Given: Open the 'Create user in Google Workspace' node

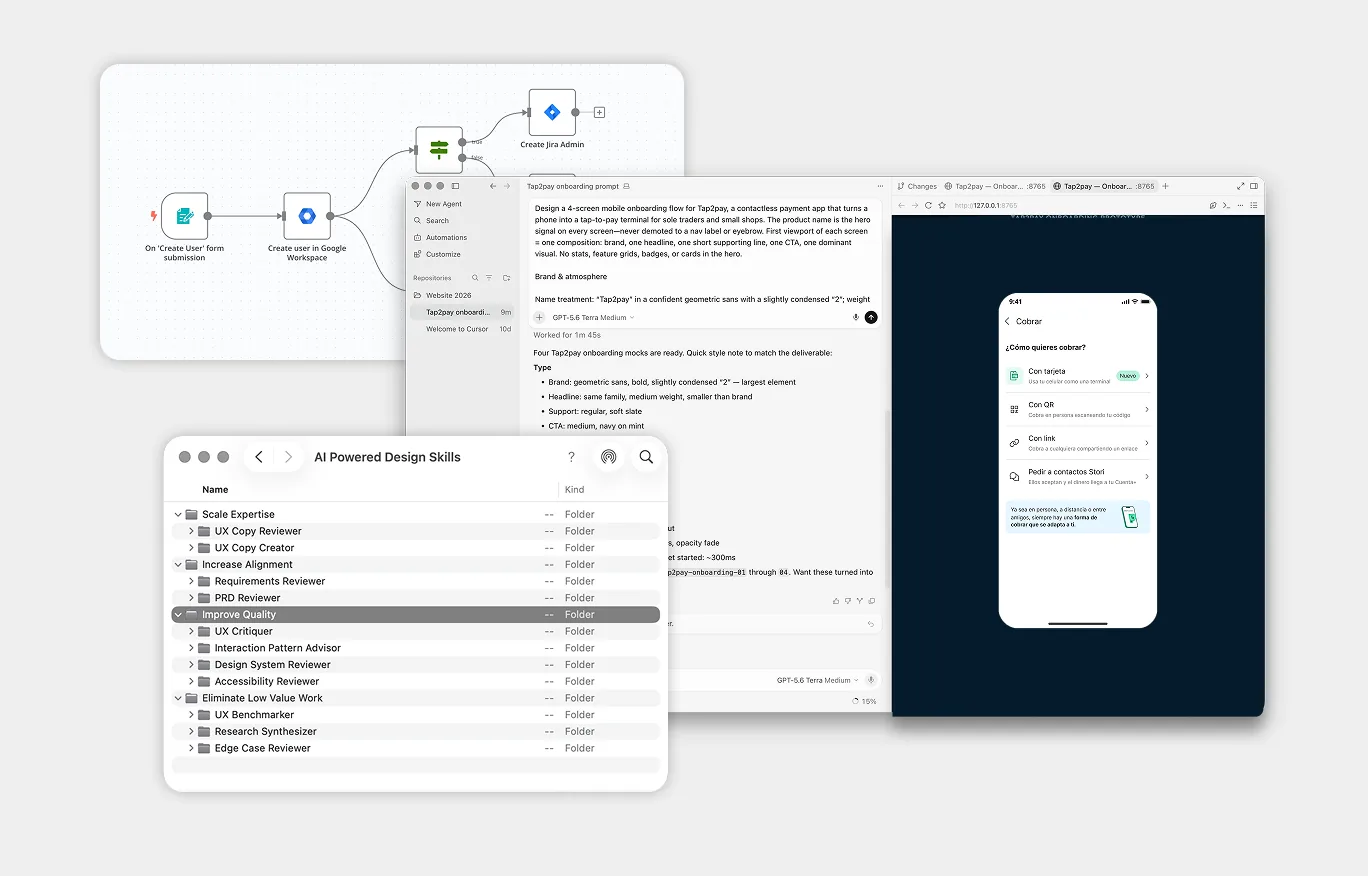Looking at the screenshot, I should tap(307, 216).
